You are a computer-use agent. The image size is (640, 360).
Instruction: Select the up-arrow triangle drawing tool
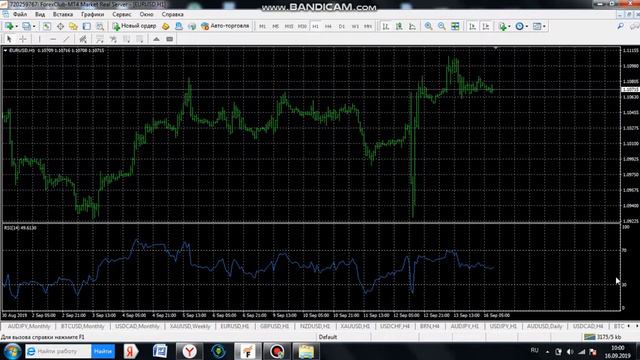(x=156, y=39)
